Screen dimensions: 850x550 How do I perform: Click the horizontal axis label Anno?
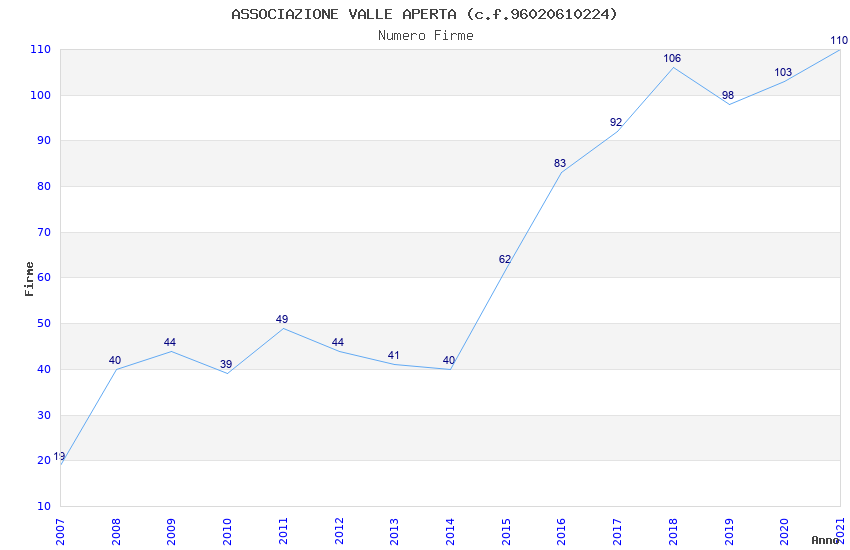(x=825, y=540)
